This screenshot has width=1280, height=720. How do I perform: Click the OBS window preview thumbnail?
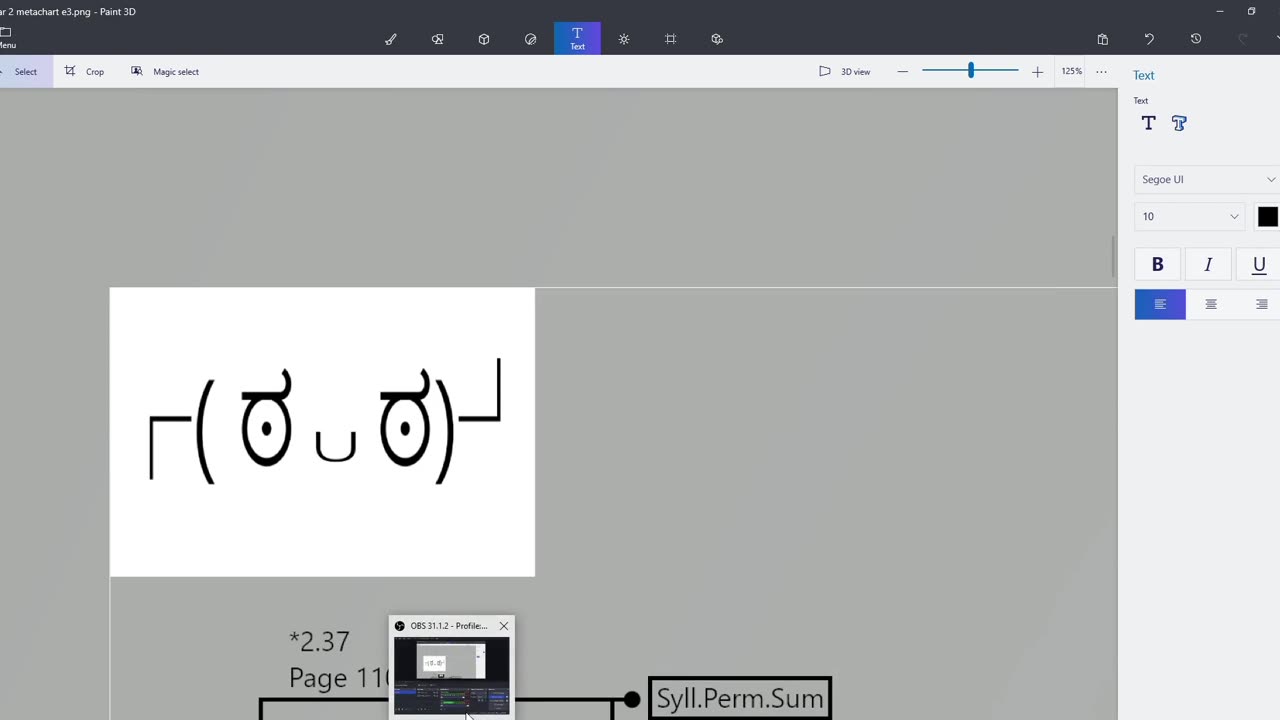(451, 676)
